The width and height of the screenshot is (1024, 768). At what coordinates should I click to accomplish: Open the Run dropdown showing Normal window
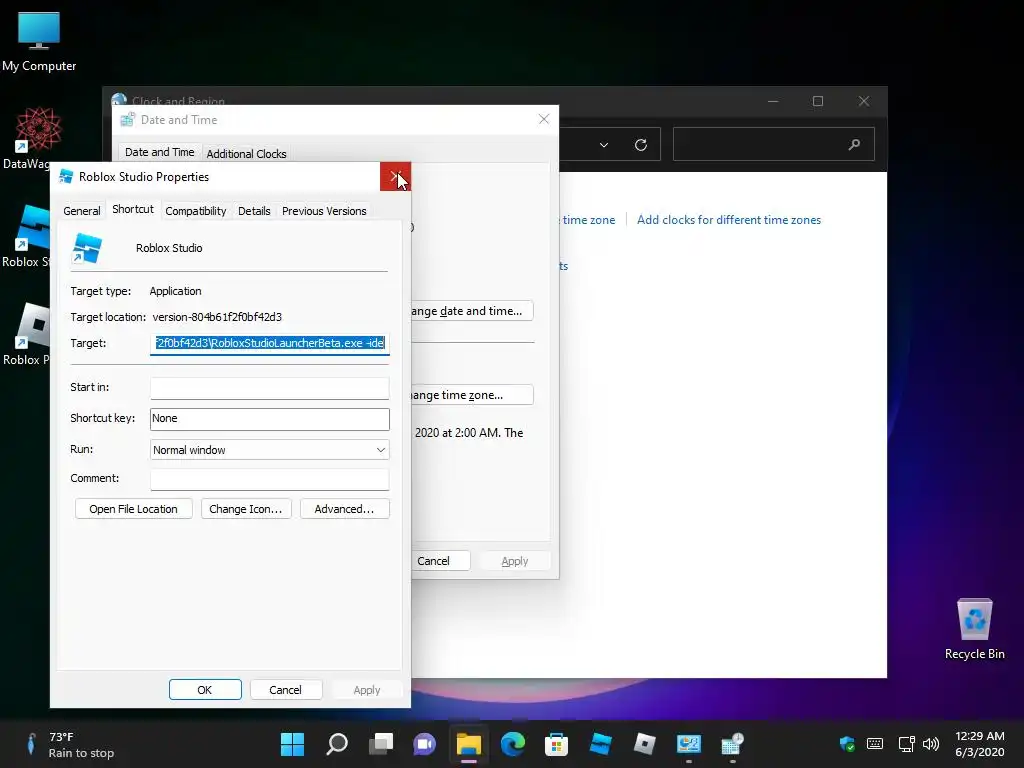click(270, 450)
